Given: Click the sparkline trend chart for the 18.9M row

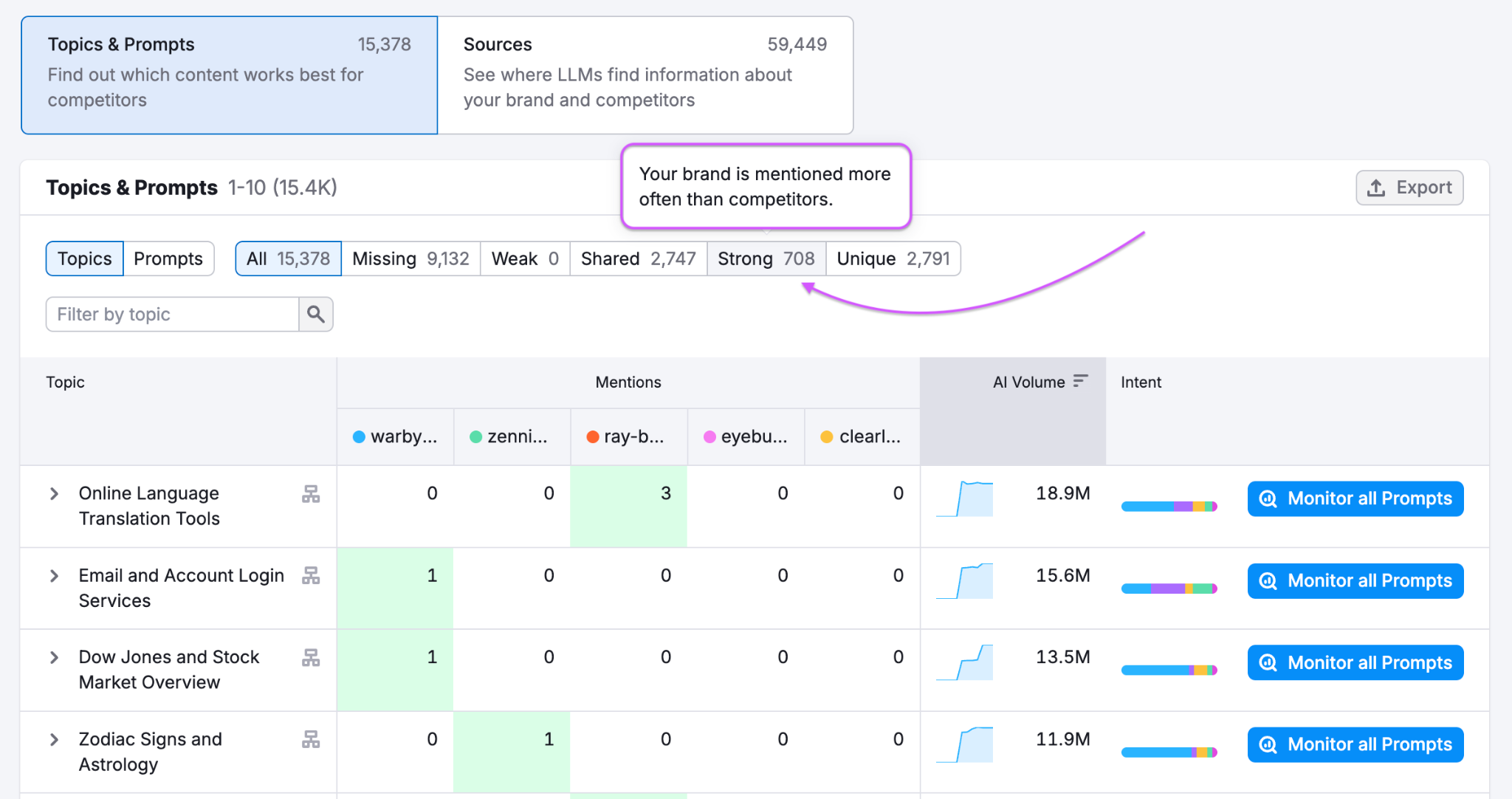Looking at the screenshot, I should tap(963, 498).
